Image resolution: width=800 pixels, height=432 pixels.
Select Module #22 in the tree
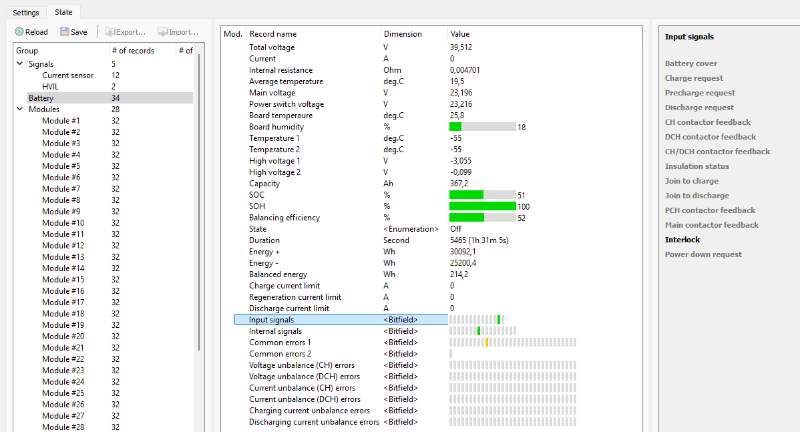point(63,359)
